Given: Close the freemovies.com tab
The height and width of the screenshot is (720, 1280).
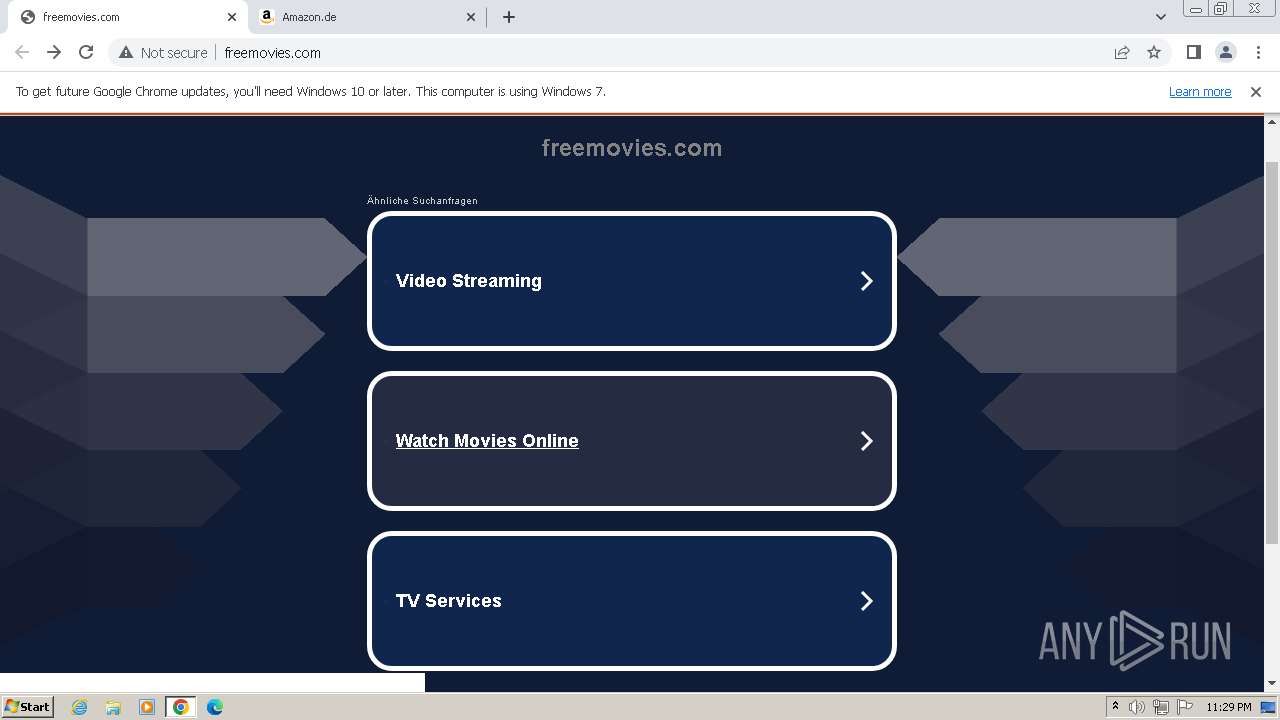Looking at the screenshot, I should (x=231, y=17).
